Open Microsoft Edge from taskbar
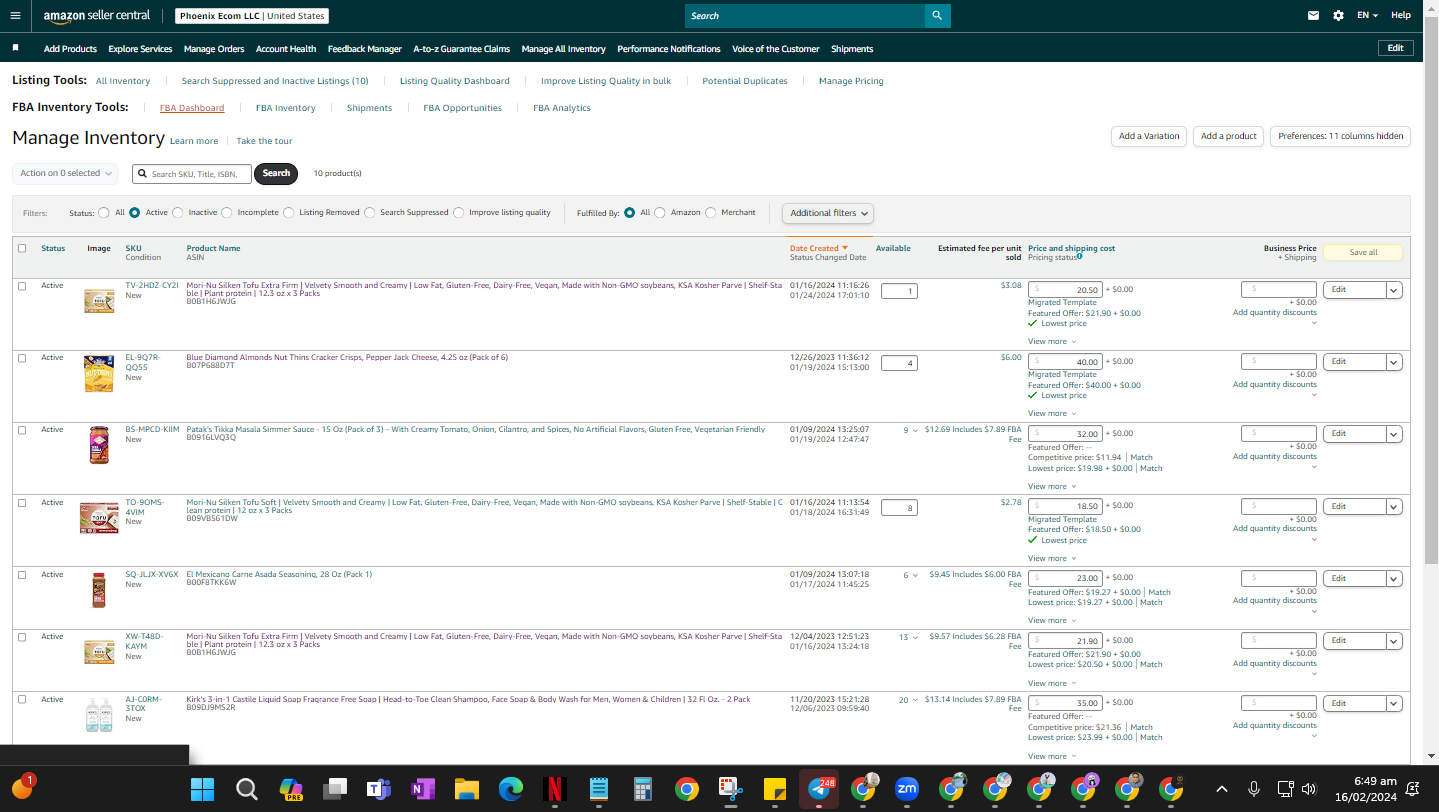This screenshot has width=1439, height=812. [x=510, y=789]
